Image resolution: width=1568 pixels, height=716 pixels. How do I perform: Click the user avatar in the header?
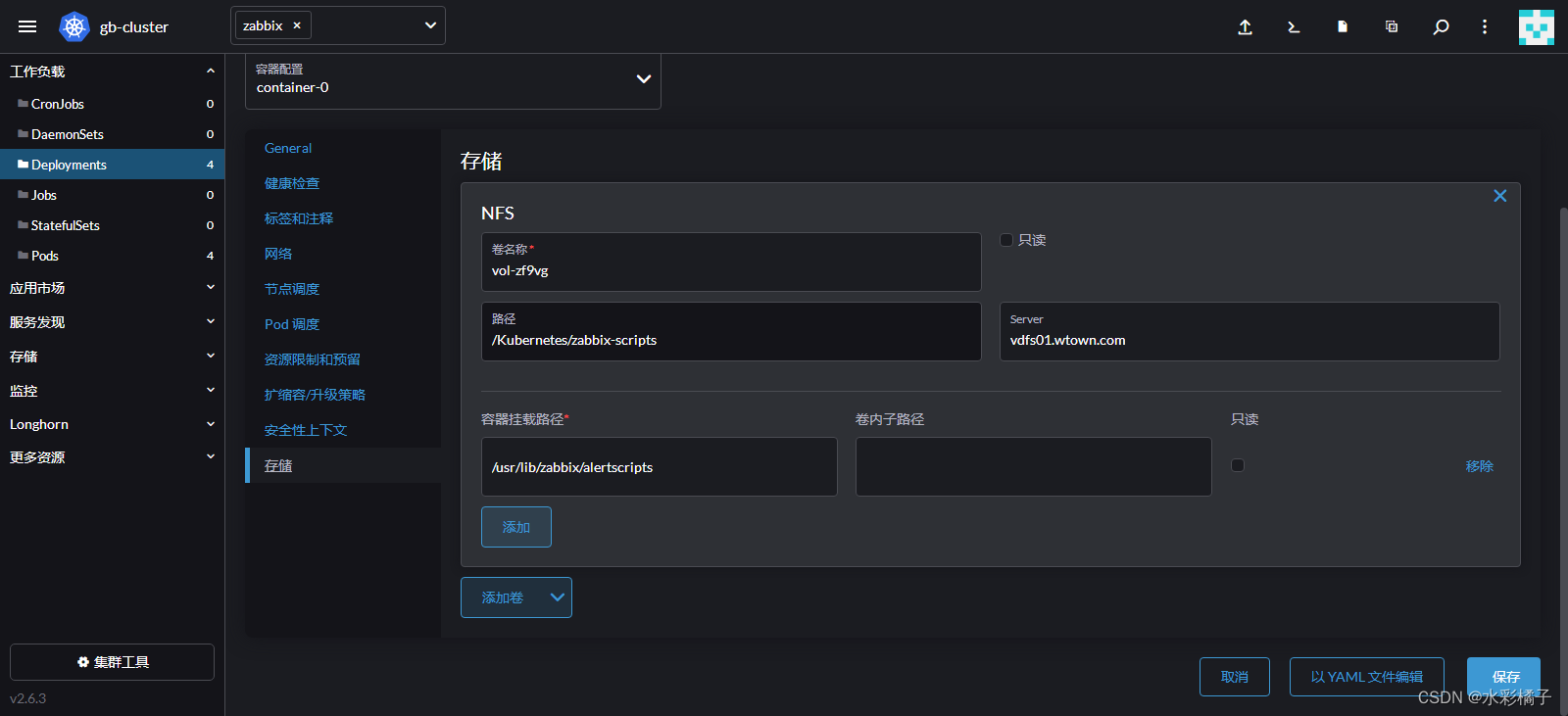pos(1536,27)
